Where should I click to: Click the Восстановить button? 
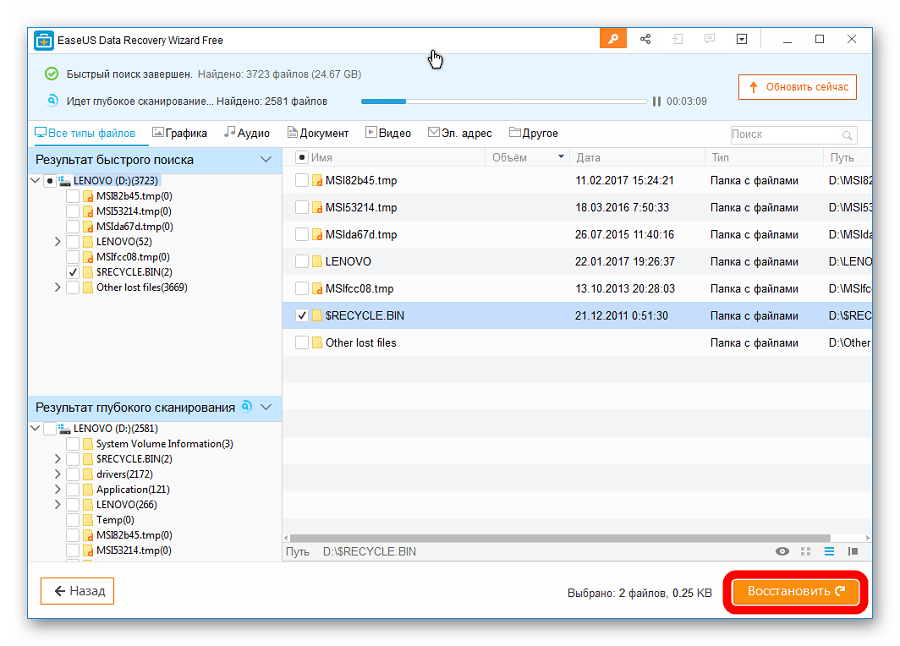[x=796, y=591]
